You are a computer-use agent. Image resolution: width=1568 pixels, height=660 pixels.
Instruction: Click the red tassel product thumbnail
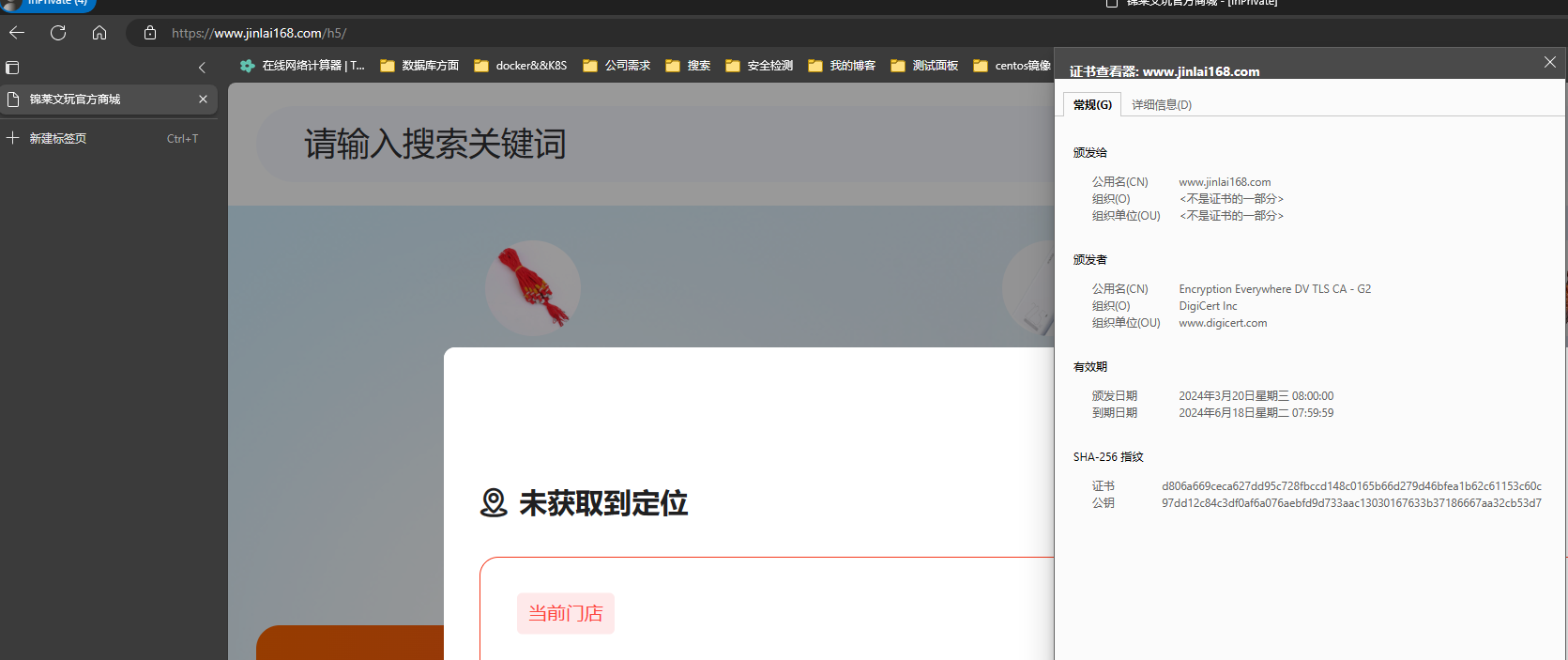(533, 287)
